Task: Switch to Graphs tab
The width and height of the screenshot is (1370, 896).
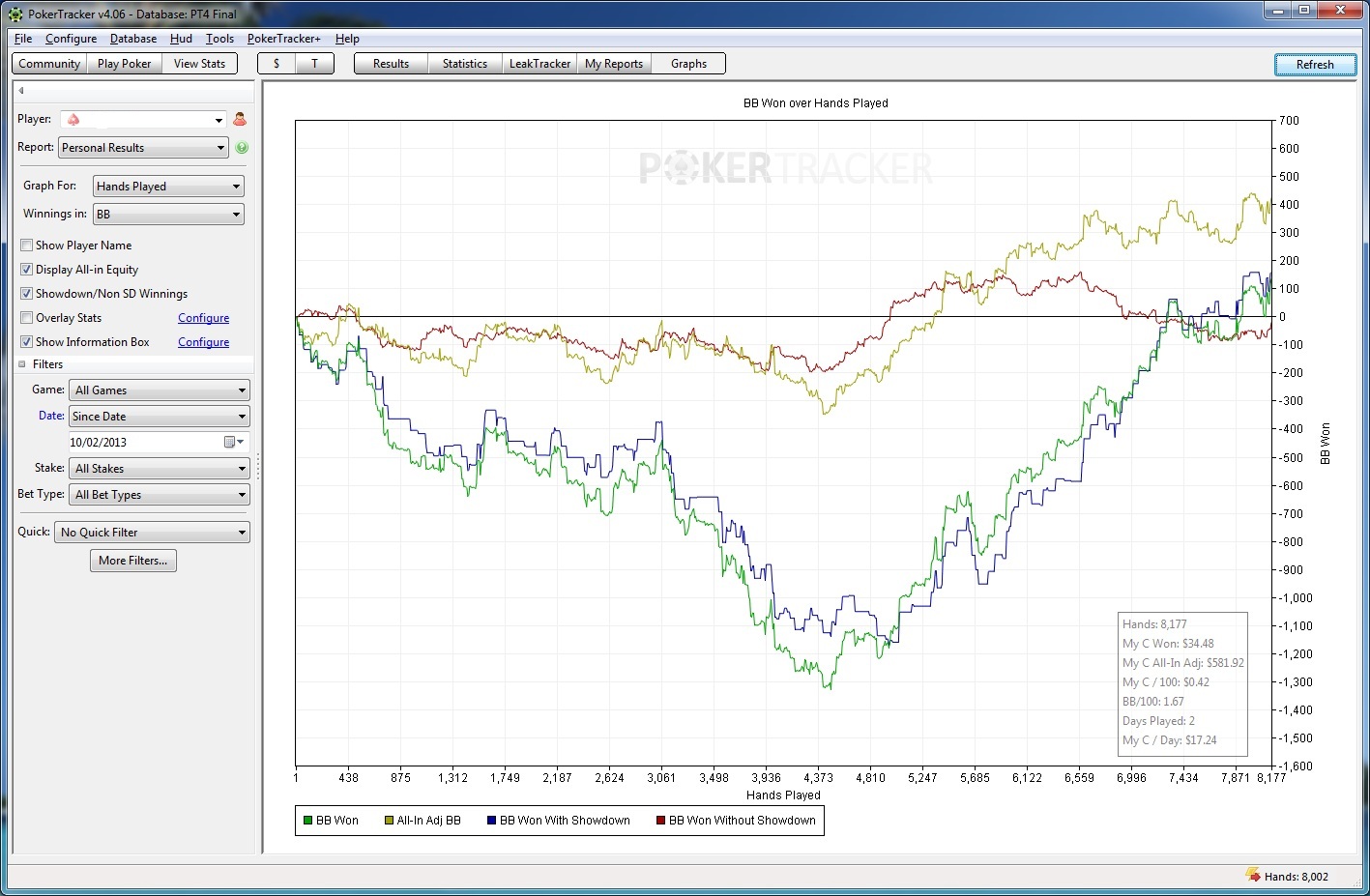Action: pos(688,64)
